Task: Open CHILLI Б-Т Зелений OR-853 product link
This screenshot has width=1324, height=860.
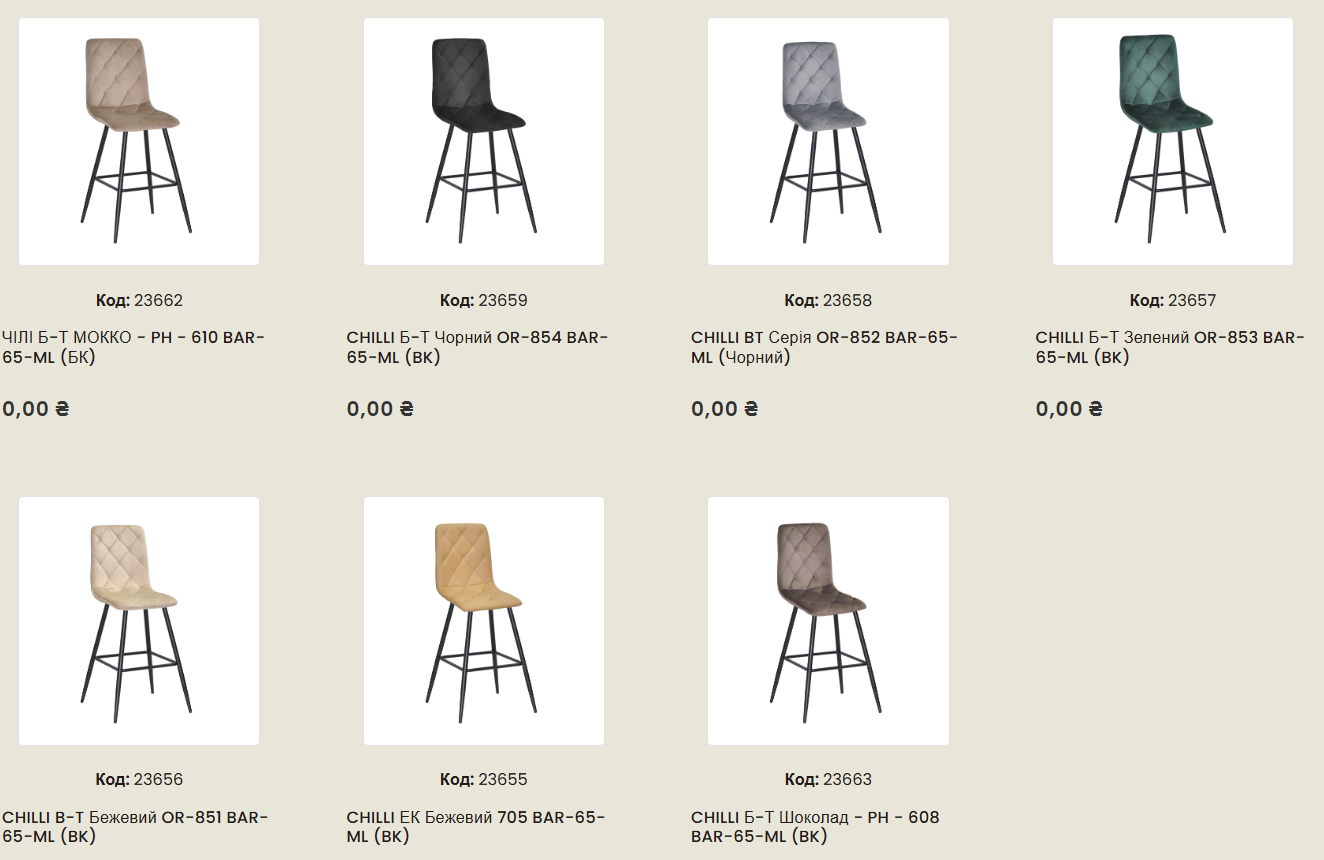Action: coord(1171,347)
